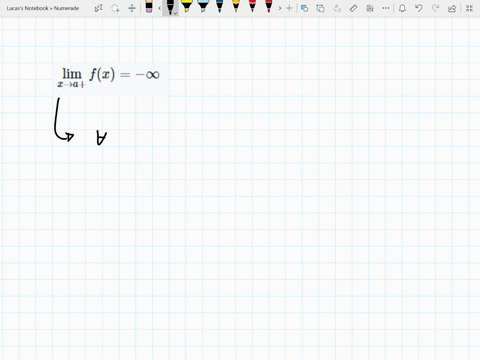Open the ruler tool
Image resolution: width=480 pixels, height=360 pixels.
tap(353, 8)
